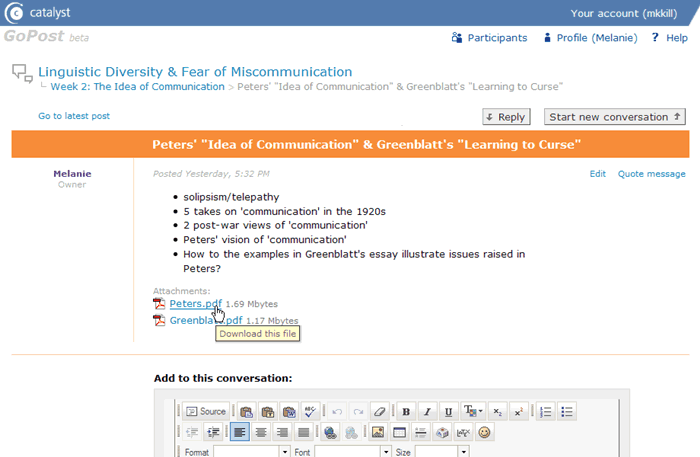Click the insert image icon
The height and width of the screenshot is (457, 700).
378,432
